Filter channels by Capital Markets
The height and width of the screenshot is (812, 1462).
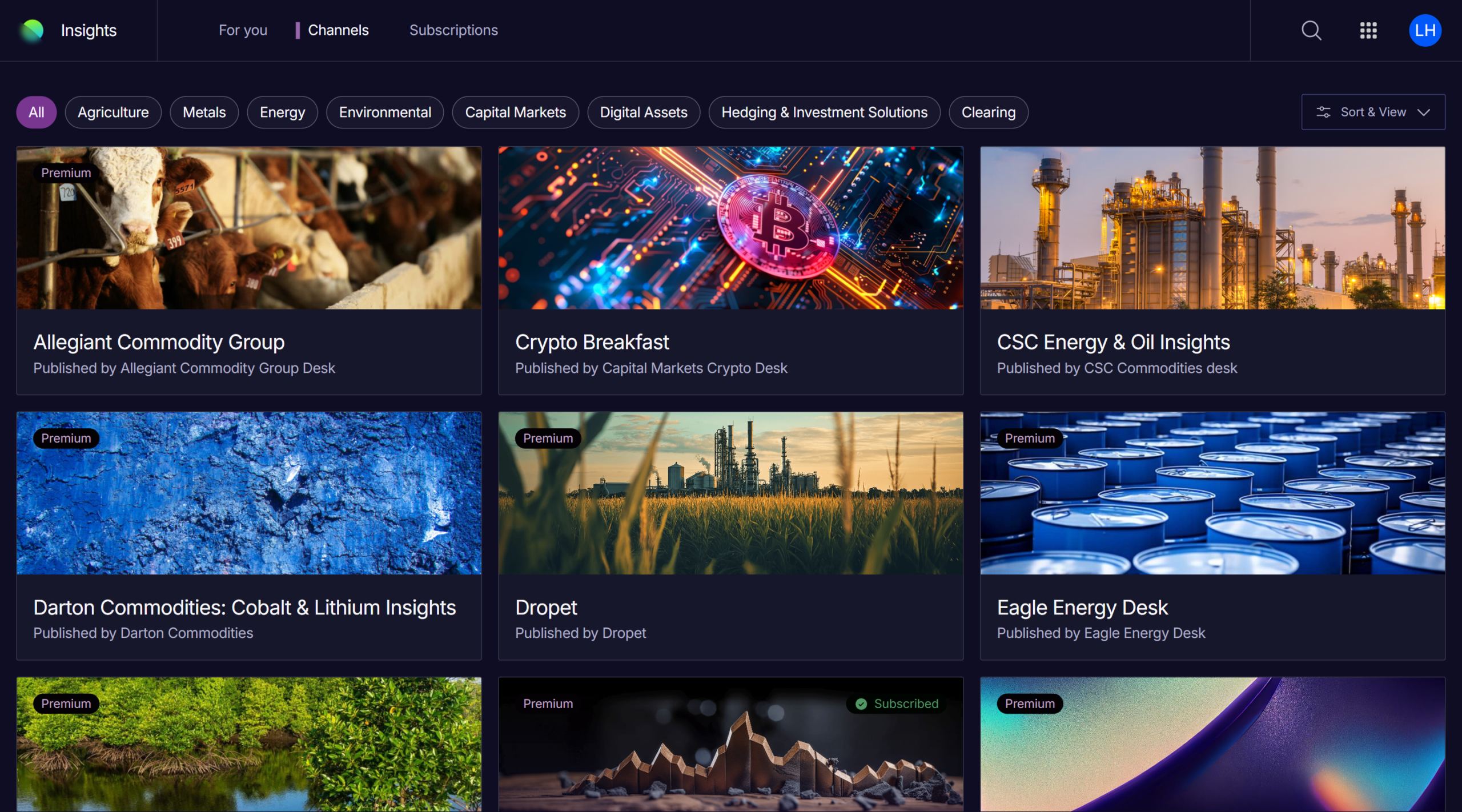(x=515, y=112)
